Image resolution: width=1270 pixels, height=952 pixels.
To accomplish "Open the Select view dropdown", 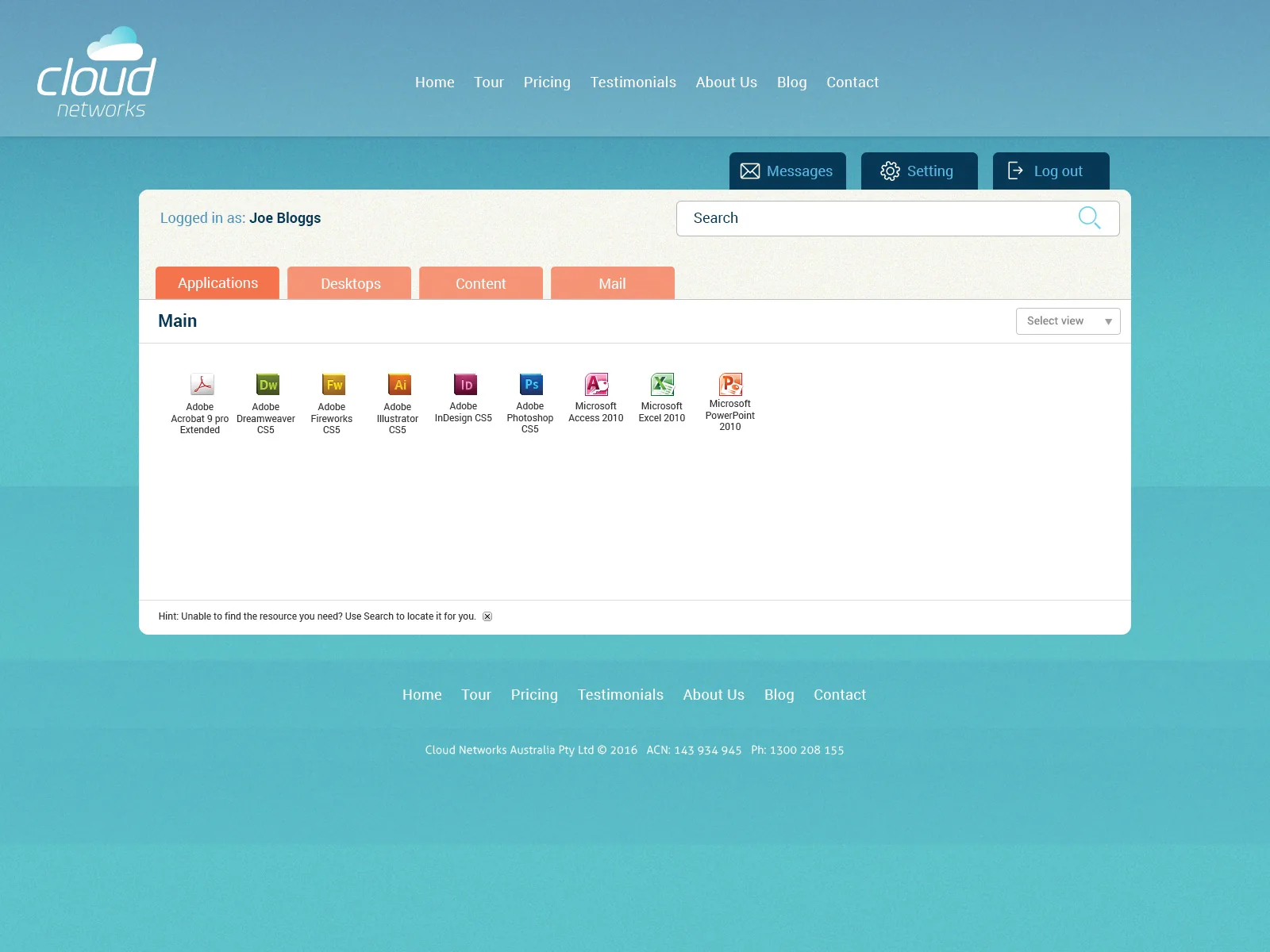I will point(1068,321).
